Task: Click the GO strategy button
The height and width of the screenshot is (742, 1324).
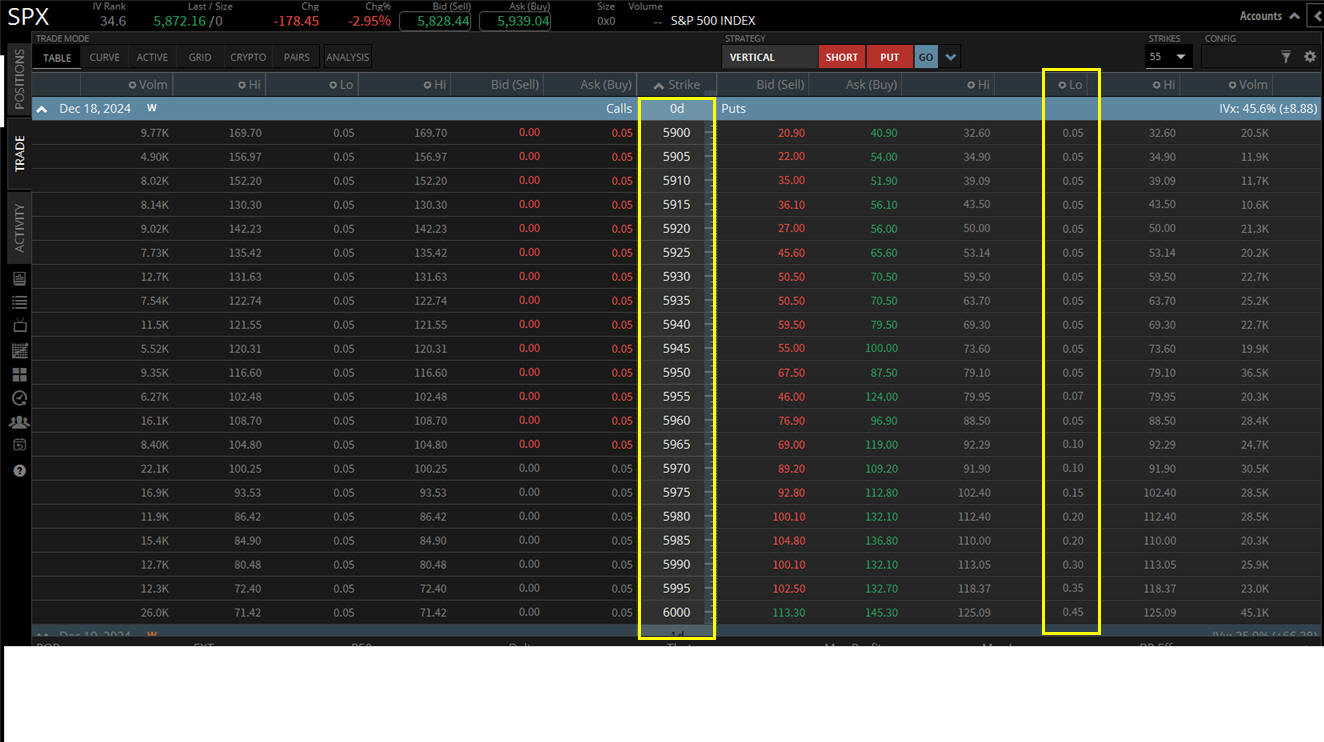Action: tap(925, 57)
